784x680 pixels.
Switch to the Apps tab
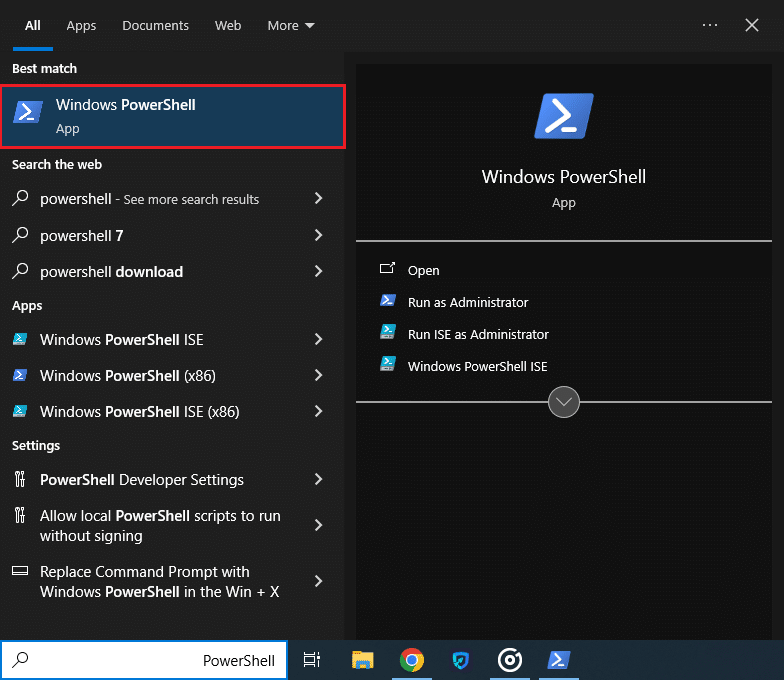[x=81, y=25]
